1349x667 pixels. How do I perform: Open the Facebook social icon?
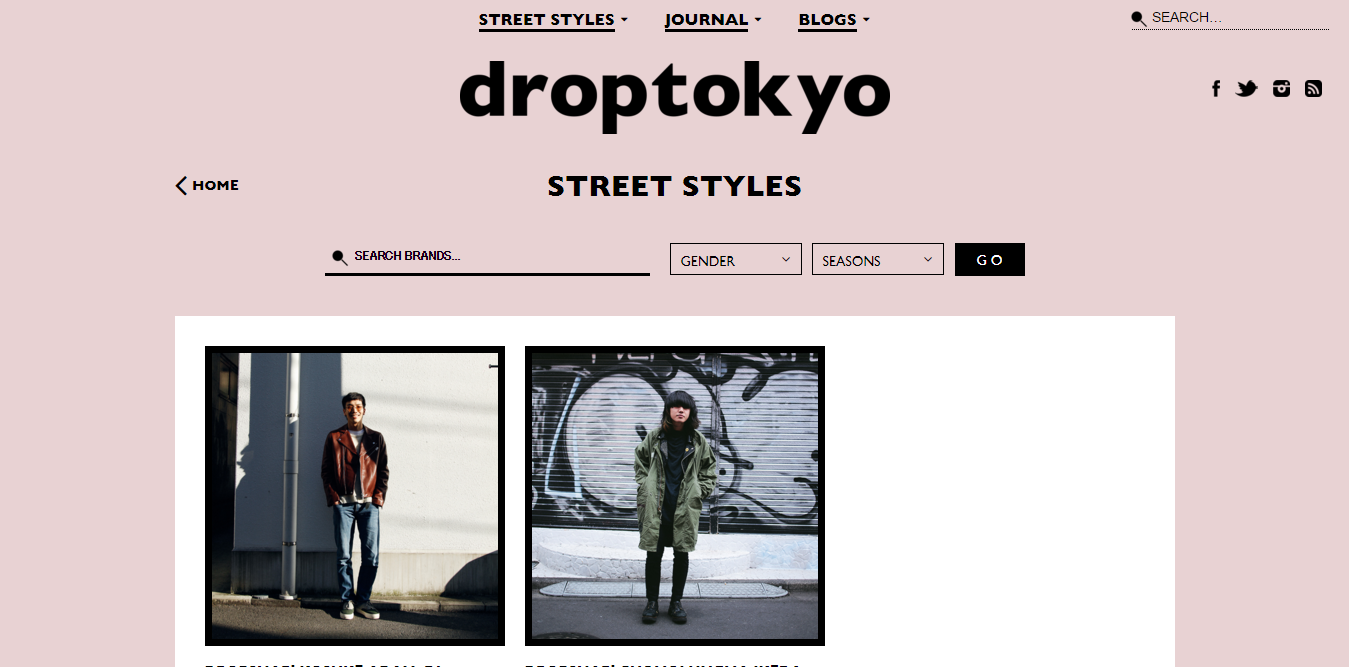(1216, 89)
